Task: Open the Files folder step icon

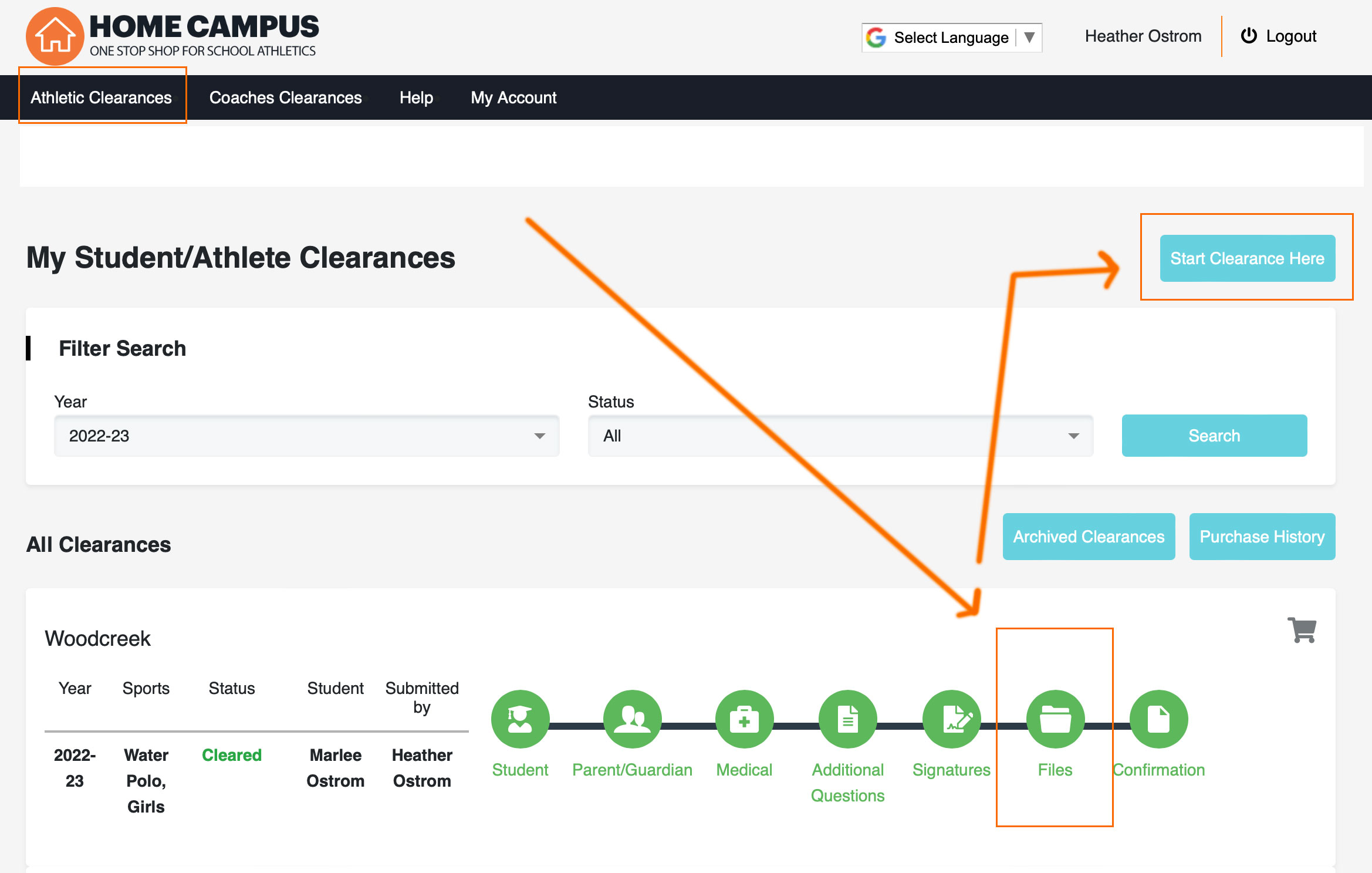Action: (1055, 719)
